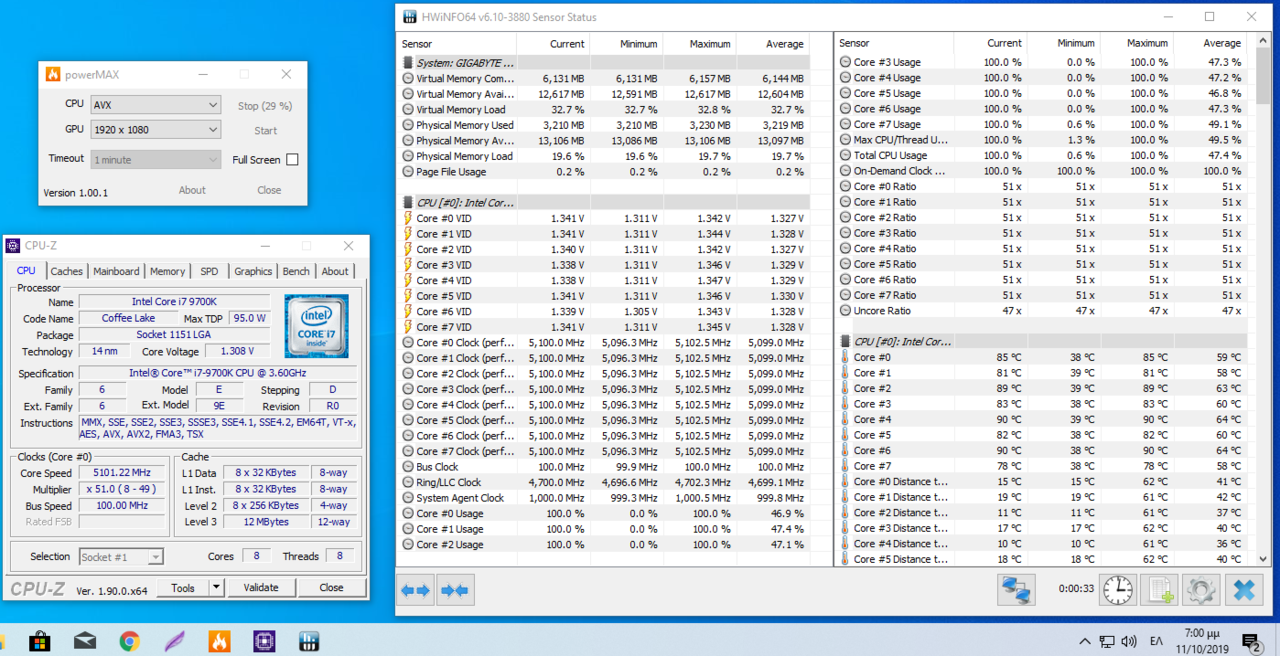Open the GPU resolution dropdown showing 1920 x 1080
This screenshot has height=656, width=1280.
click(155, 130)
